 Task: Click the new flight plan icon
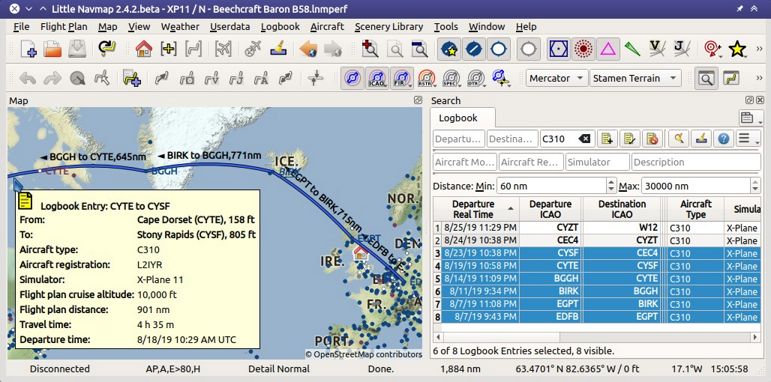pos(28,49)
